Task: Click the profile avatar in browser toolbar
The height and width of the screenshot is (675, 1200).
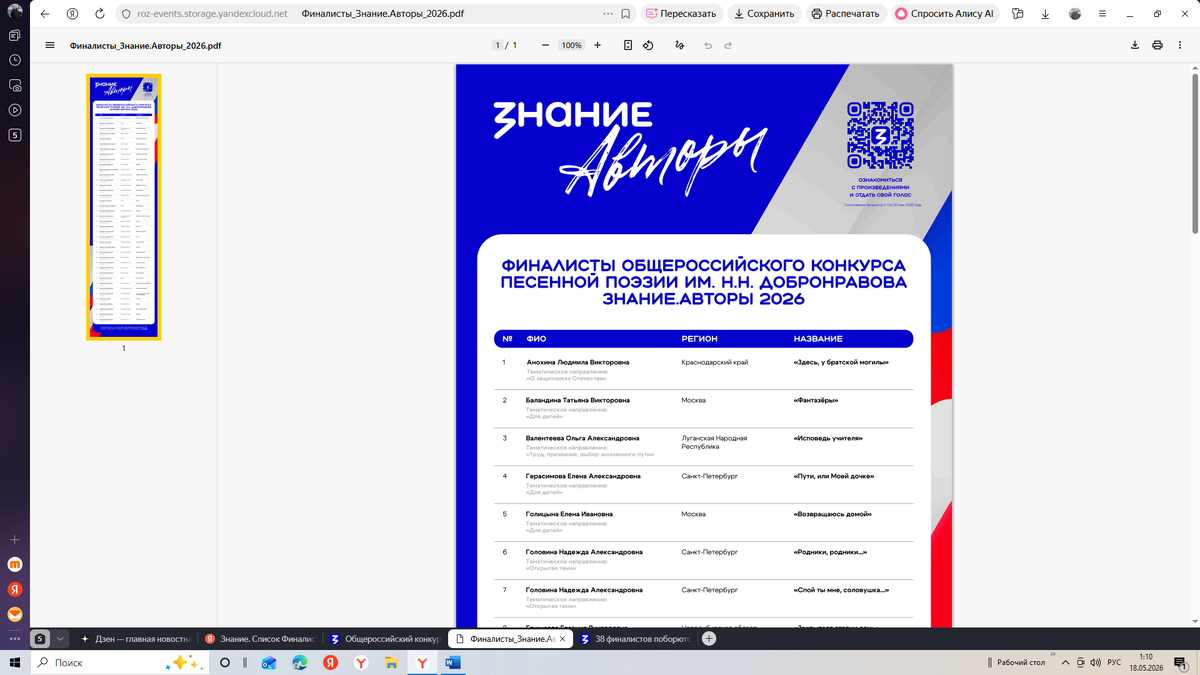Action: (x=1075, y=14)
